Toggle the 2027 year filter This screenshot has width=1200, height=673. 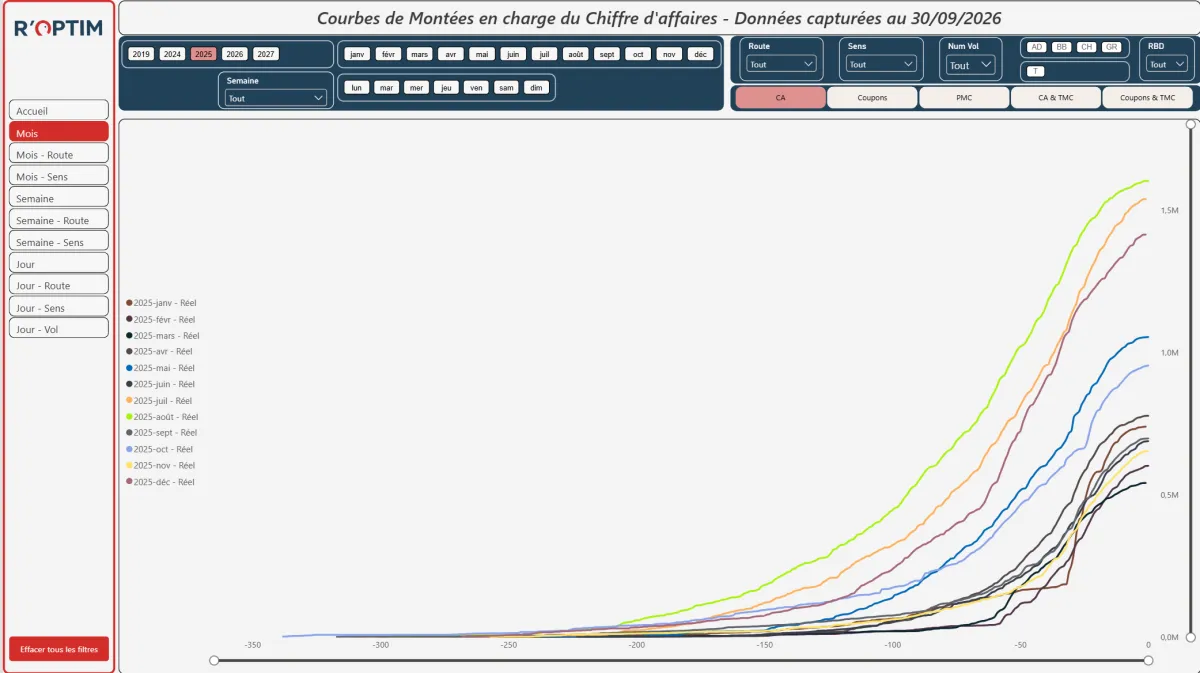click(x=266, y=54)
